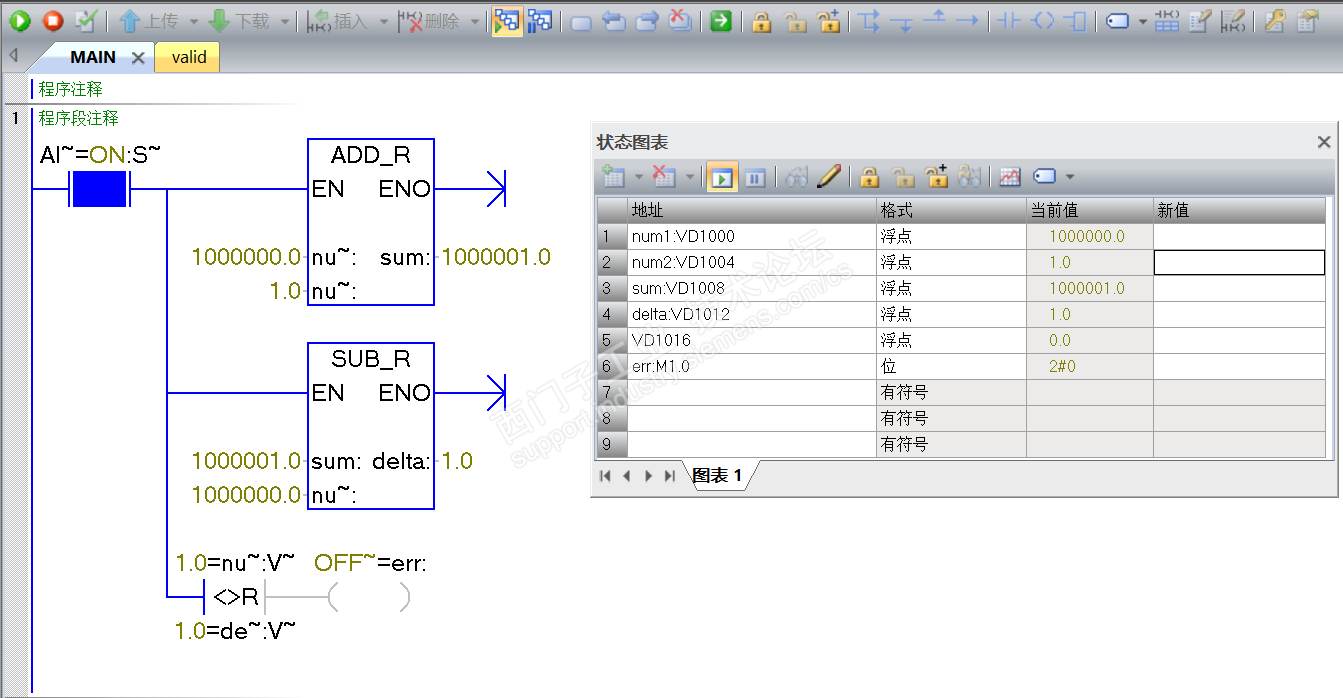The height and width of the screenshot is (698, 1343).
Task: Toggle pause program status icon
Action: click(540, 21)
